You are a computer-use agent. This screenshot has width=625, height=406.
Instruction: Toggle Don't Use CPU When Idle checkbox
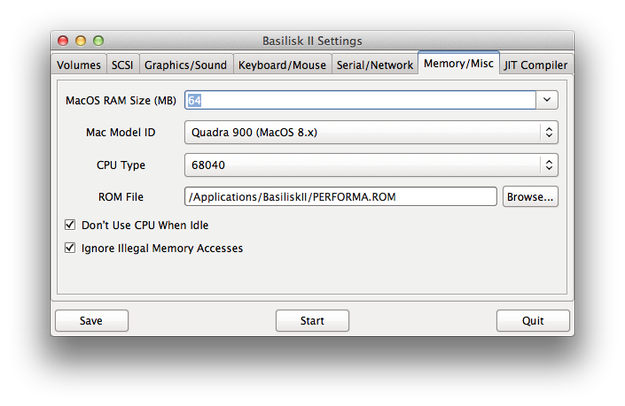click(x=70, y=225)
